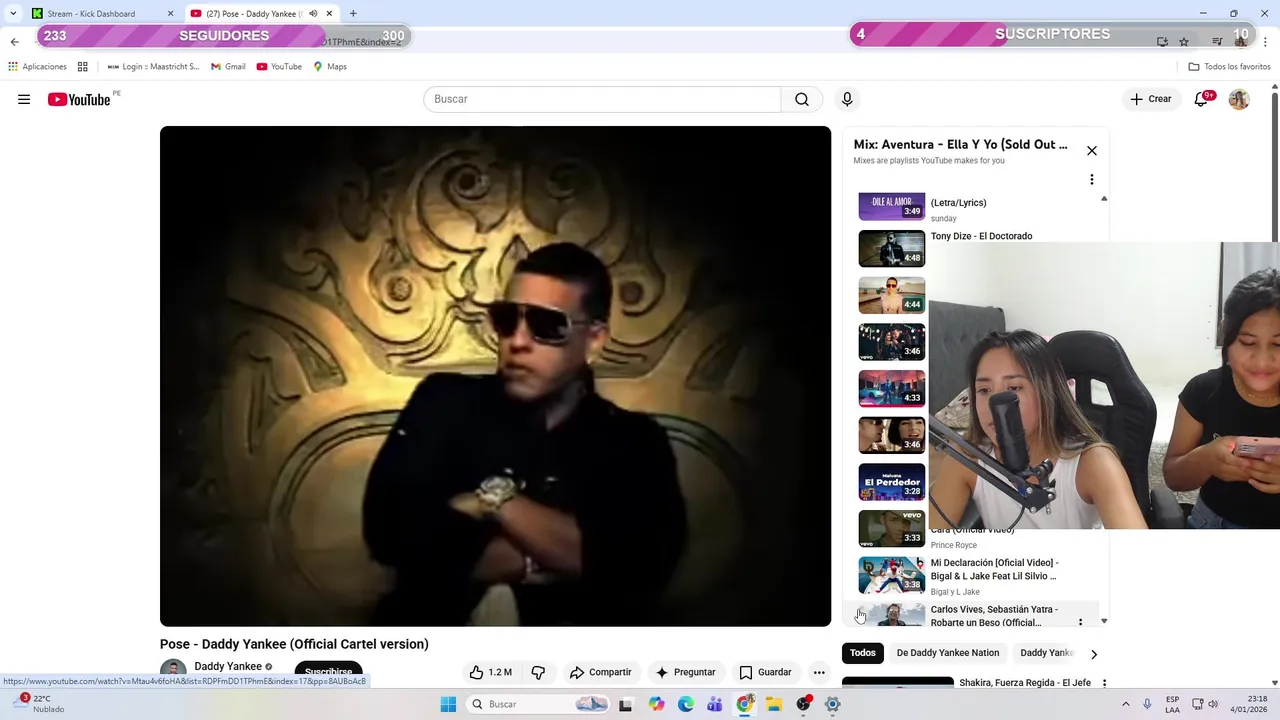Play Tony Dize - El Doctorado from the playlist
1280x720 pixels.
pyautogui.click(x=981, y=236)
